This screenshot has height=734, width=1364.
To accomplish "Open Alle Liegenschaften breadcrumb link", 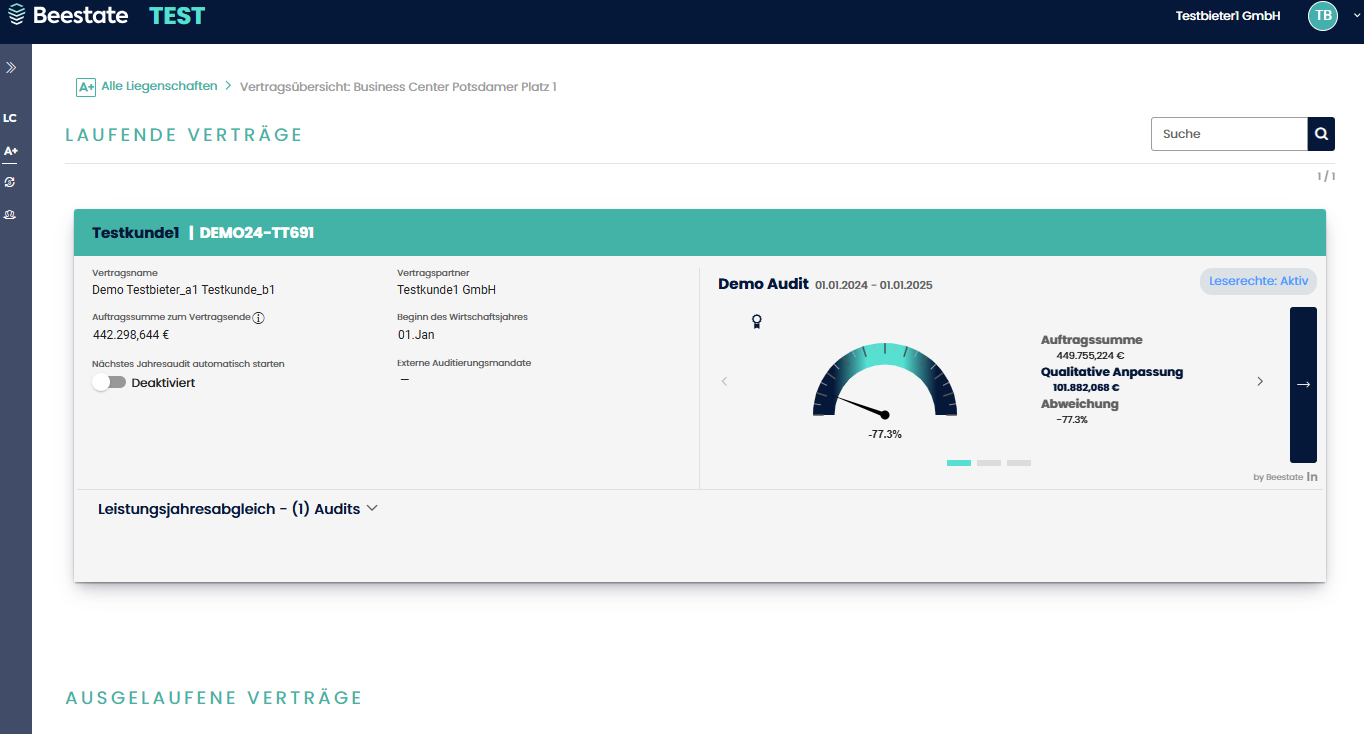I will 159,87.
